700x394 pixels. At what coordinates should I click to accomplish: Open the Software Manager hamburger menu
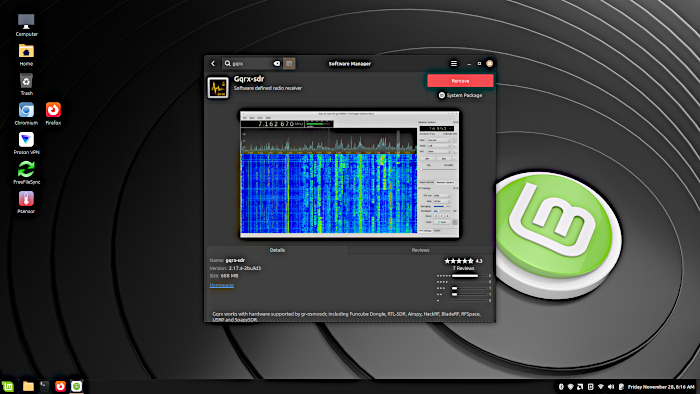pyautogui.click(x=454, y=63)
